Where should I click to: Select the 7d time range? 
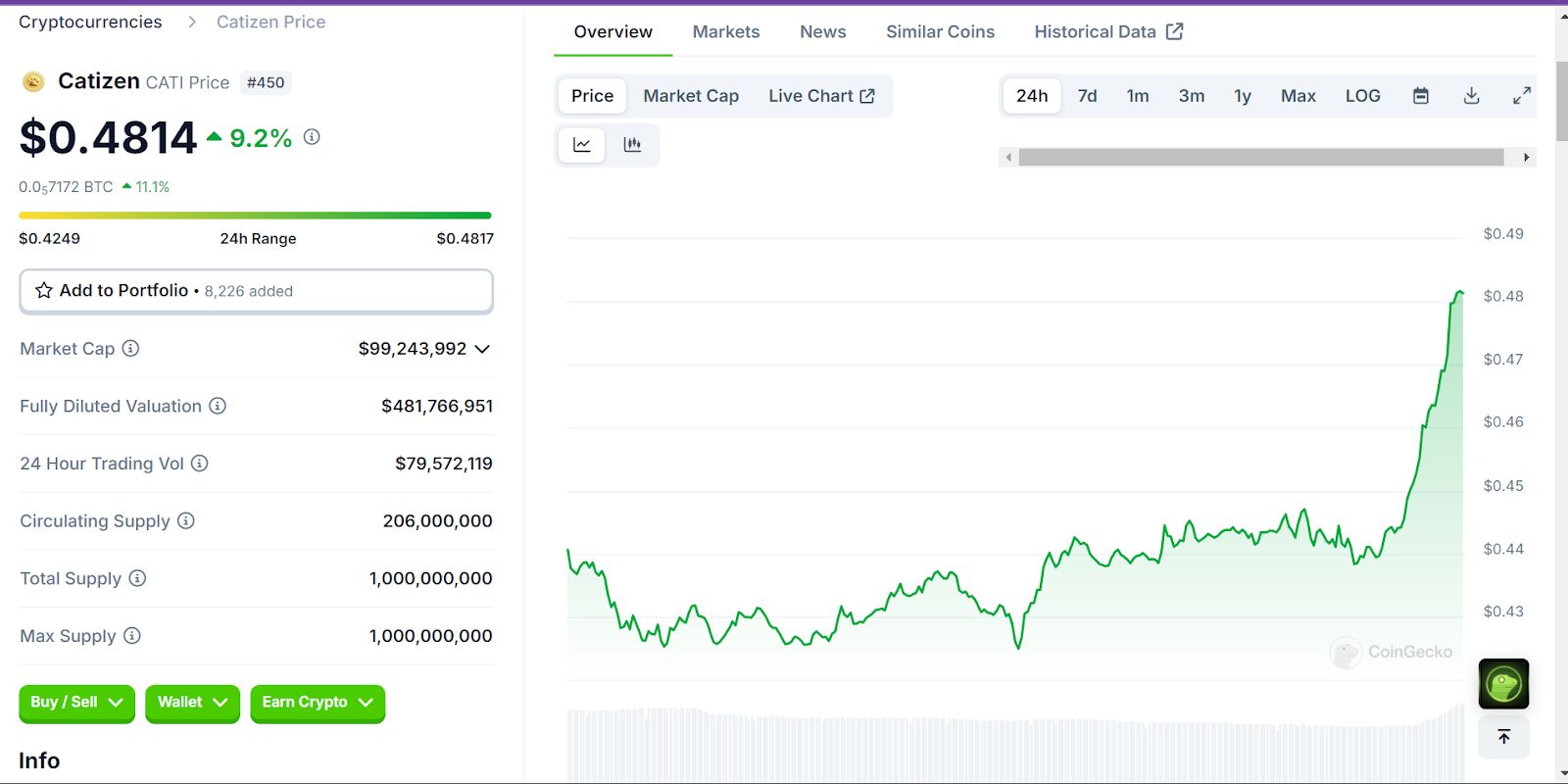pyautogui.click(x=1087, y=96)
